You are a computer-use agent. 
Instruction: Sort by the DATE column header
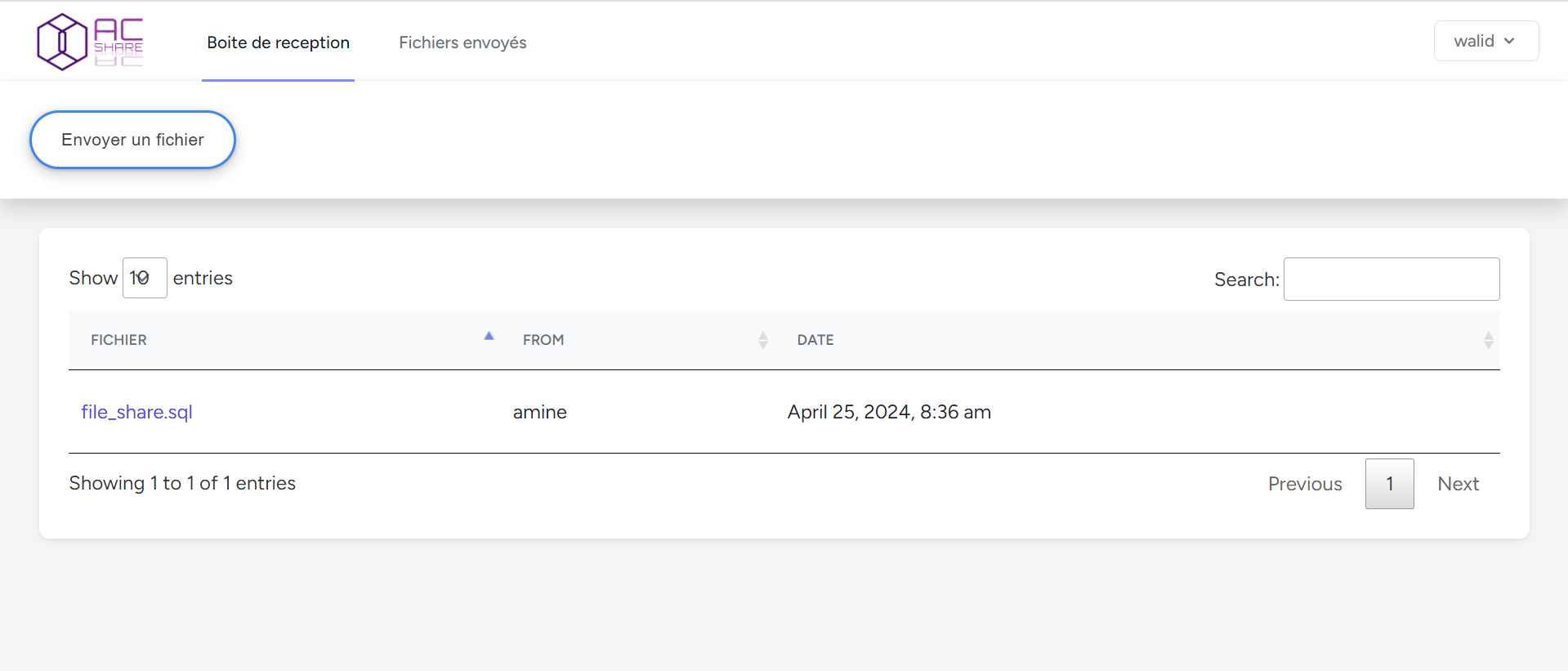(1137, 340)
